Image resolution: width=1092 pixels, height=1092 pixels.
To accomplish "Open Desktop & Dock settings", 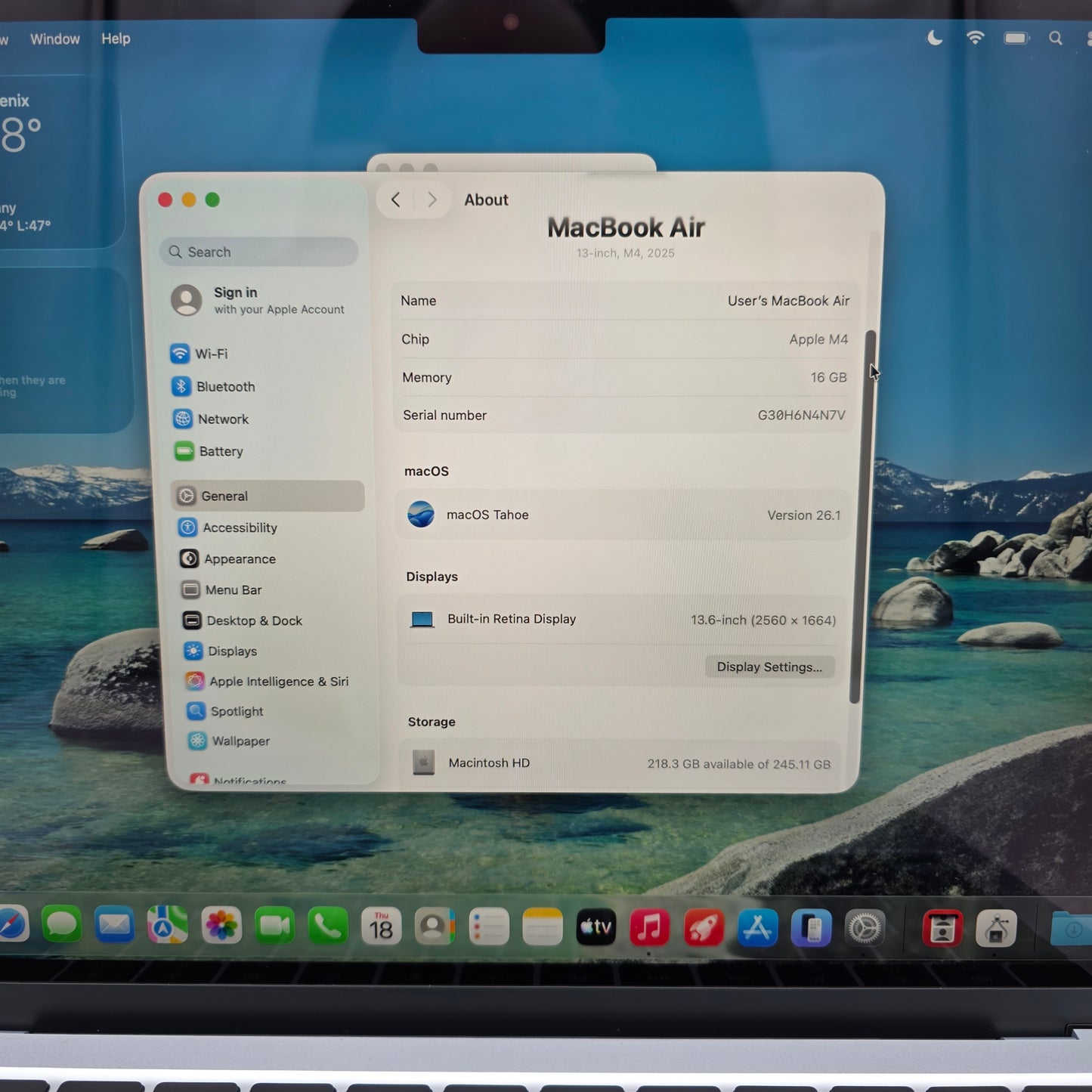I will [254, 620].
